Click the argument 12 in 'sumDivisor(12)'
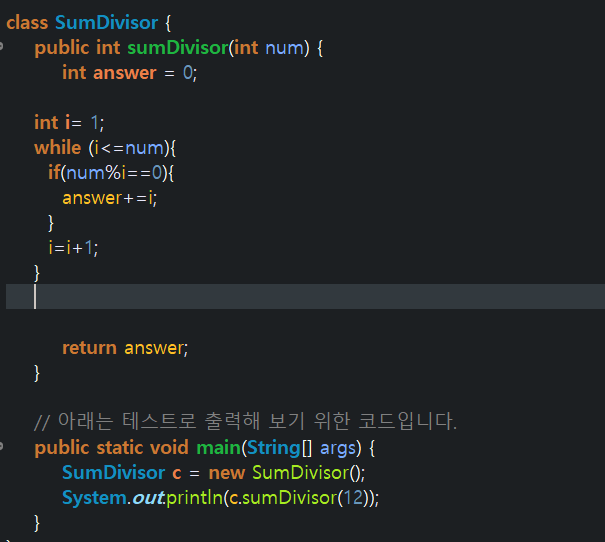 click(353, 498)
